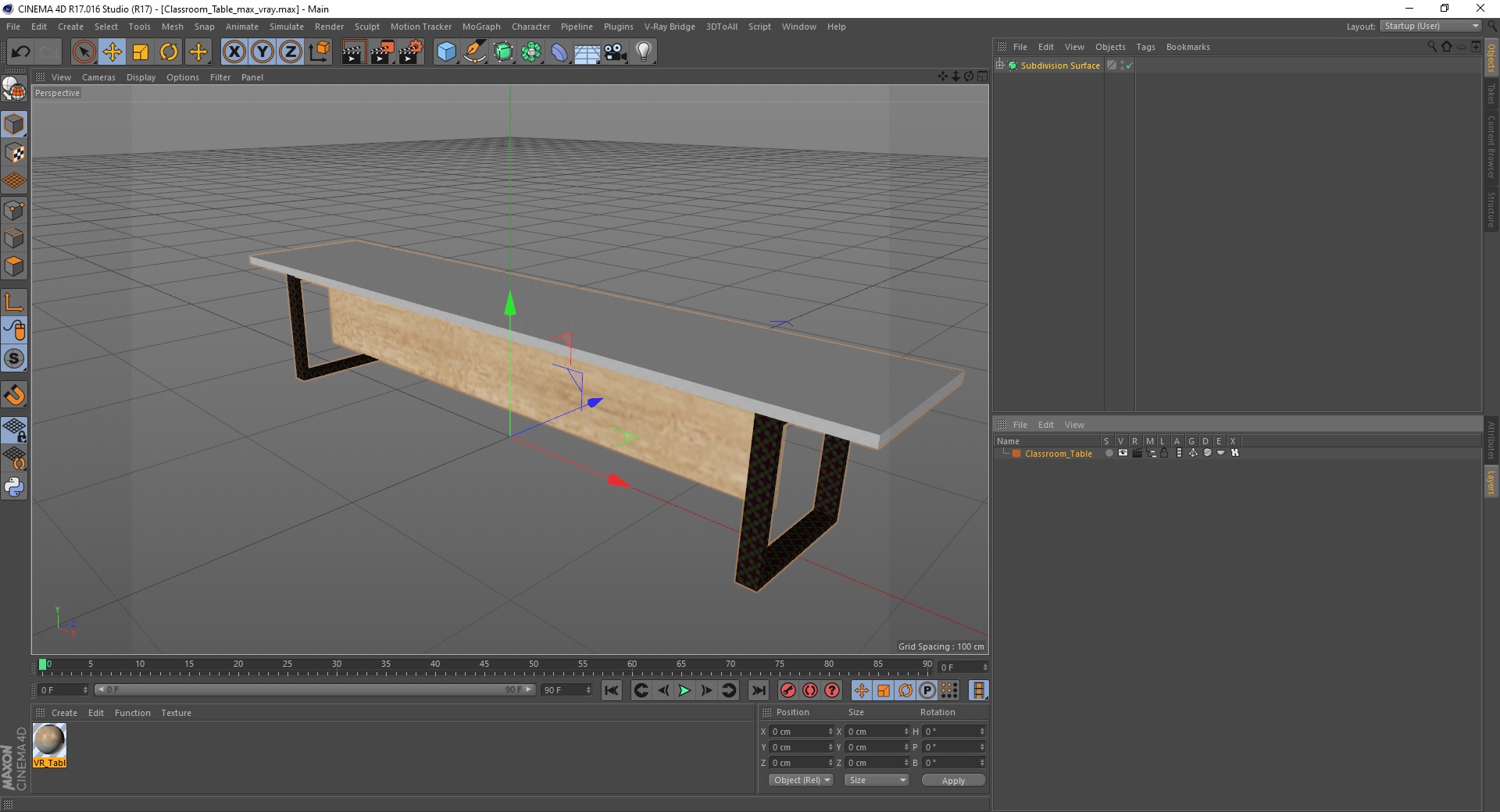Open the Mesh menu
Image resolution: width=1500 pixels, height=812 pixels.
[172, 27]
